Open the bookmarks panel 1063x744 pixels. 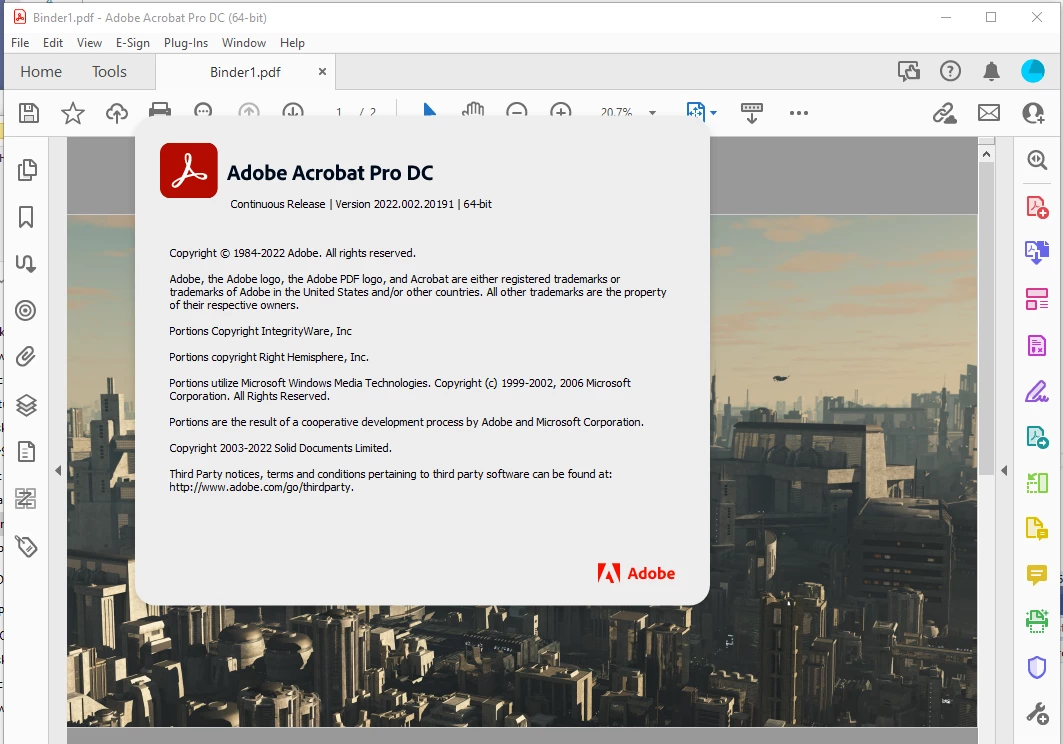pos(26,217)
